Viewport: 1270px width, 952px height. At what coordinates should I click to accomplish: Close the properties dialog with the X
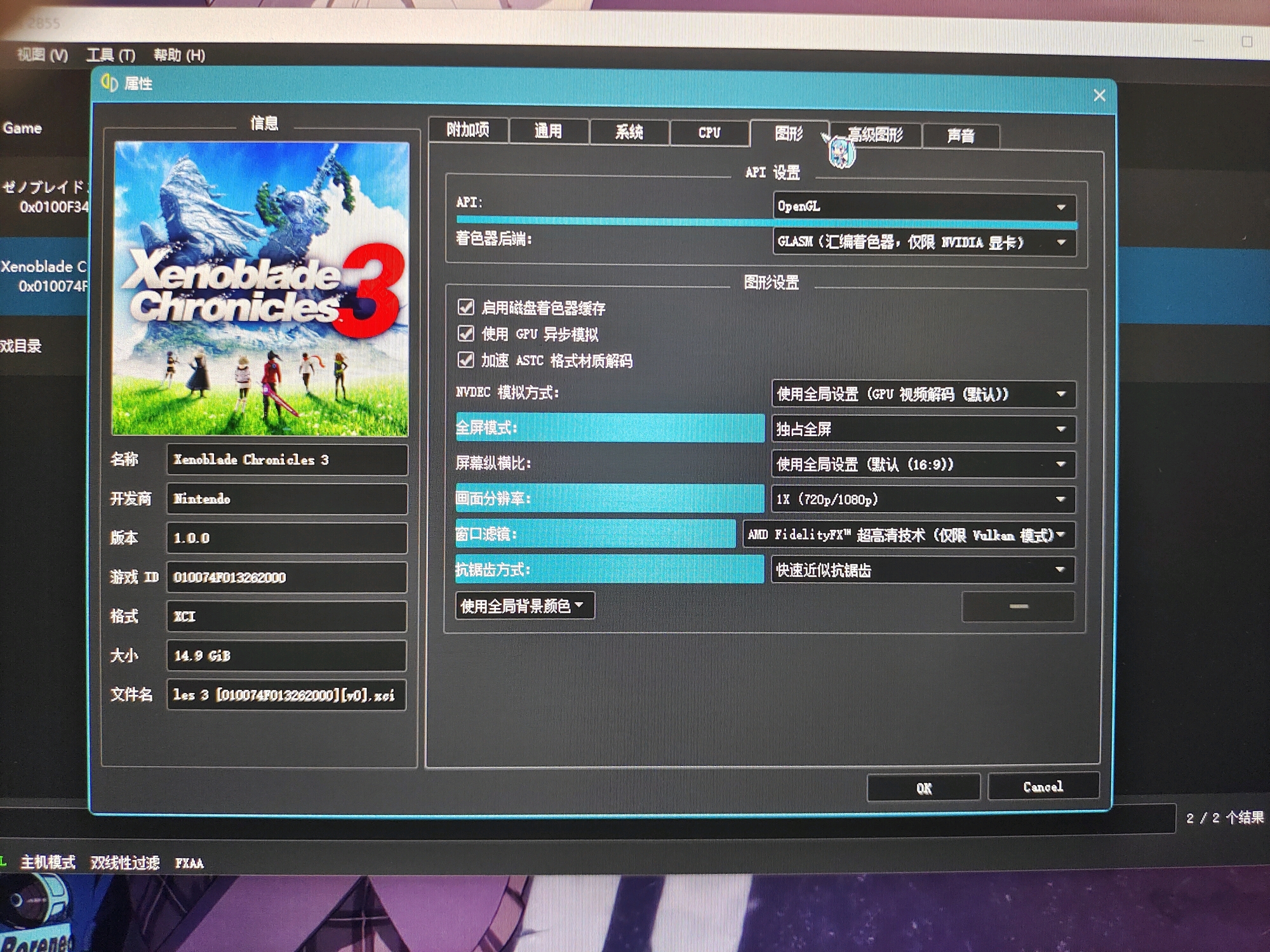pyautogui.click(x=1099, y=95)
